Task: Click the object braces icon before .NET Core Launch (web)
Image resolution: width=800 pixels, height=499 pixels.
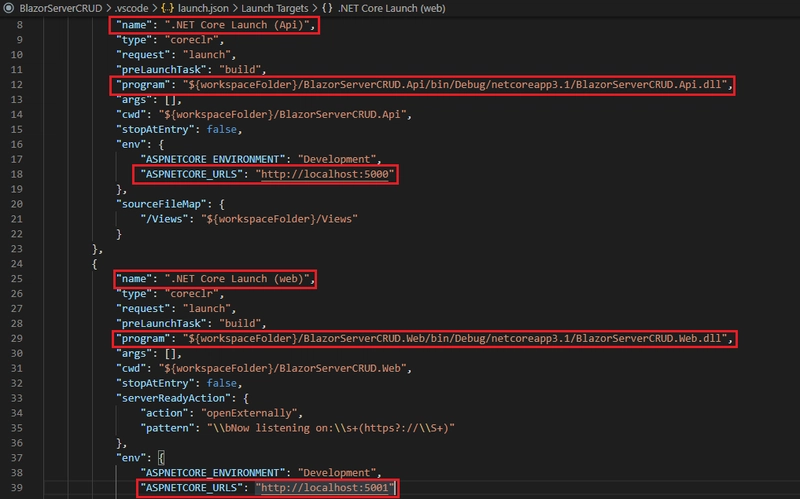Action: (327, 8)
